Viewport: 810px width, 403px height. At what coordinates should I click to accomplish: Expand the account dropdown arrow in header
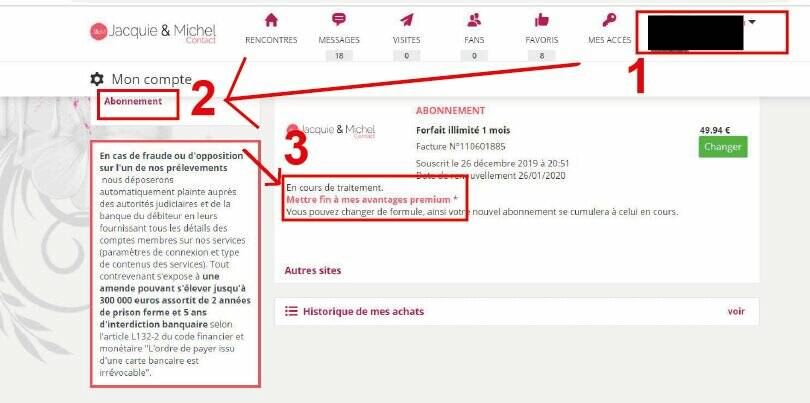click(752, 22)
